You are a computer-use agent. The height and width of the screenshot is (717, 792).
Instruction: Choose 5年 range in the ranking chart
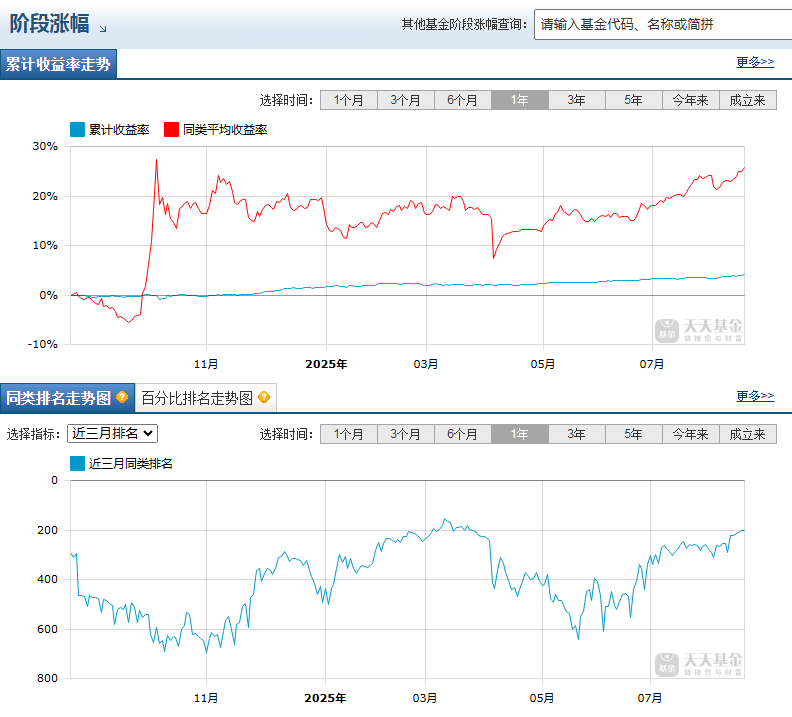(x=633, y=434)
